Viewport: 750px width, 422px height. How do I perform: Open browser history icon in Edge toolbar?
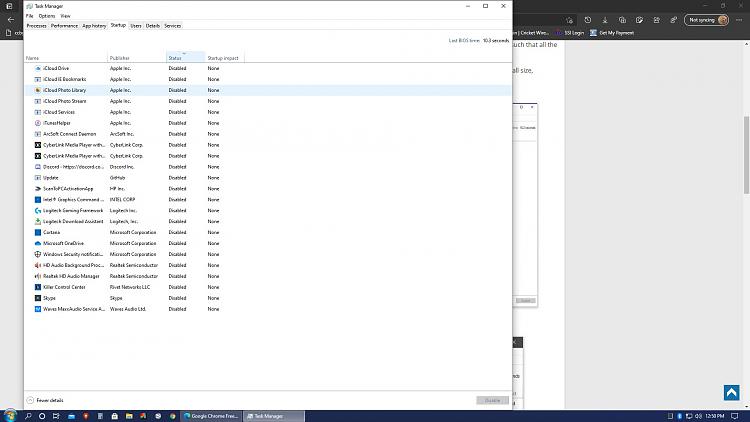point(587,20)
